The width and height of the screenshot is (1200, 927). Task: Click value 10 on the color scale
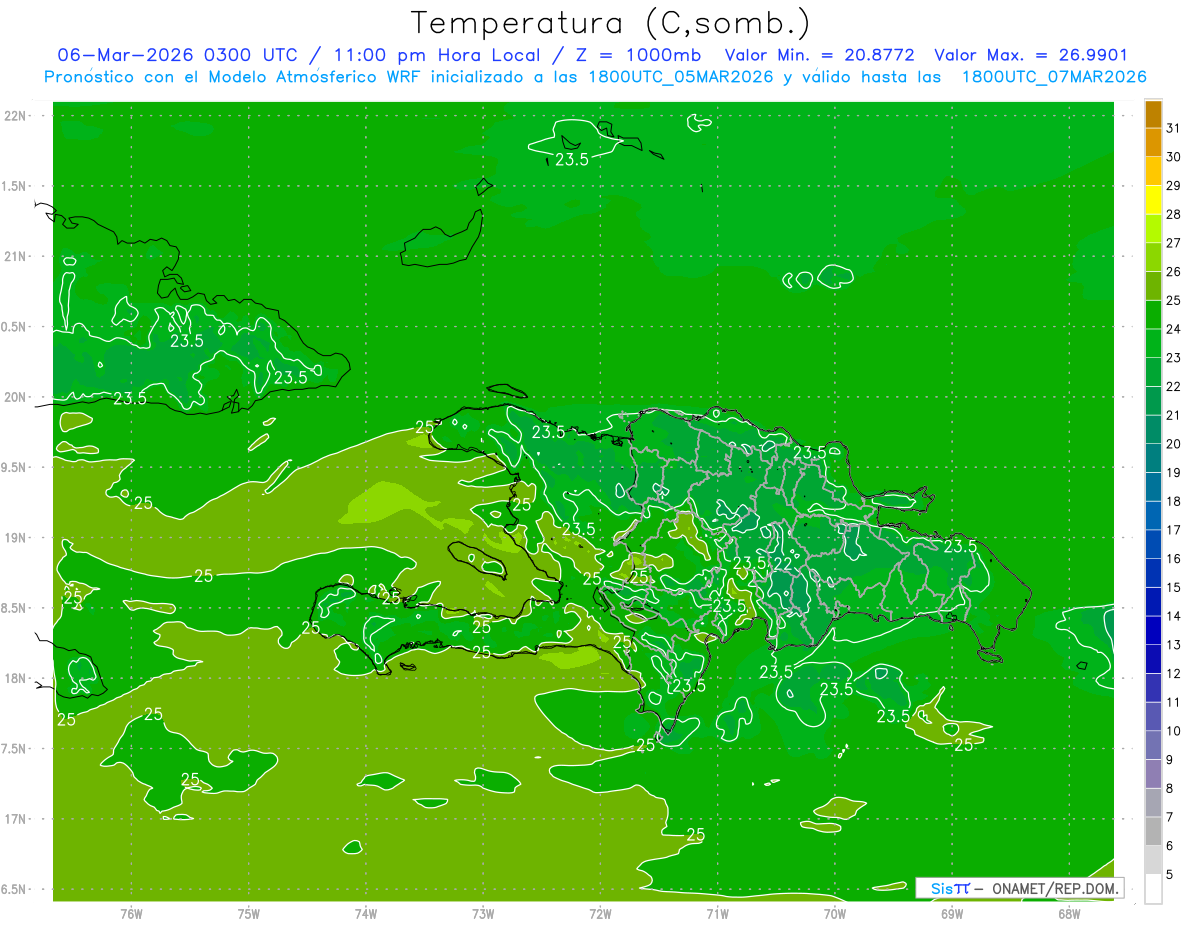(1173, 731)
